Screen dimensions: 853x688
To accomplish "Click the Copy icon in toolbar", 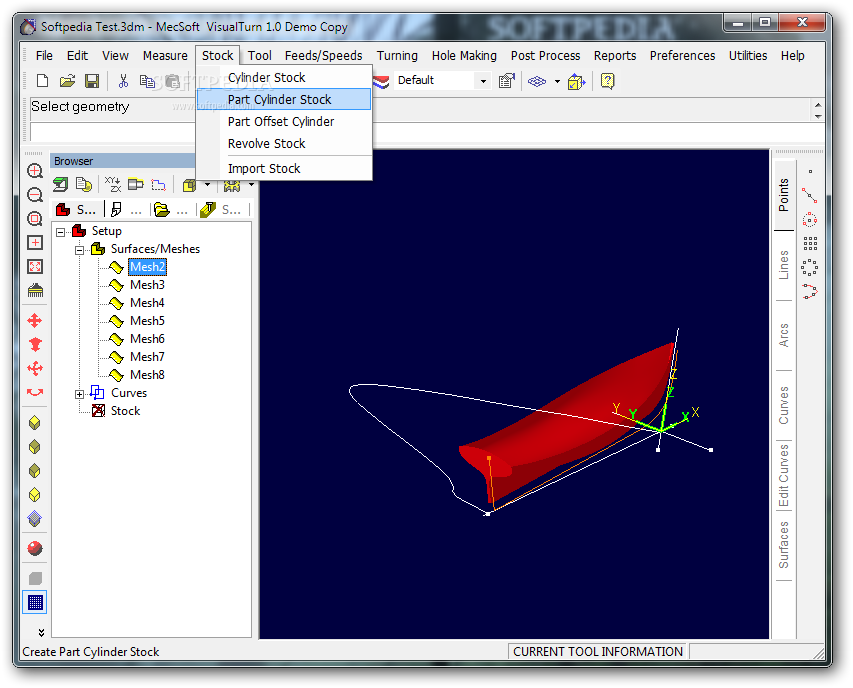I will coord(147,81).
